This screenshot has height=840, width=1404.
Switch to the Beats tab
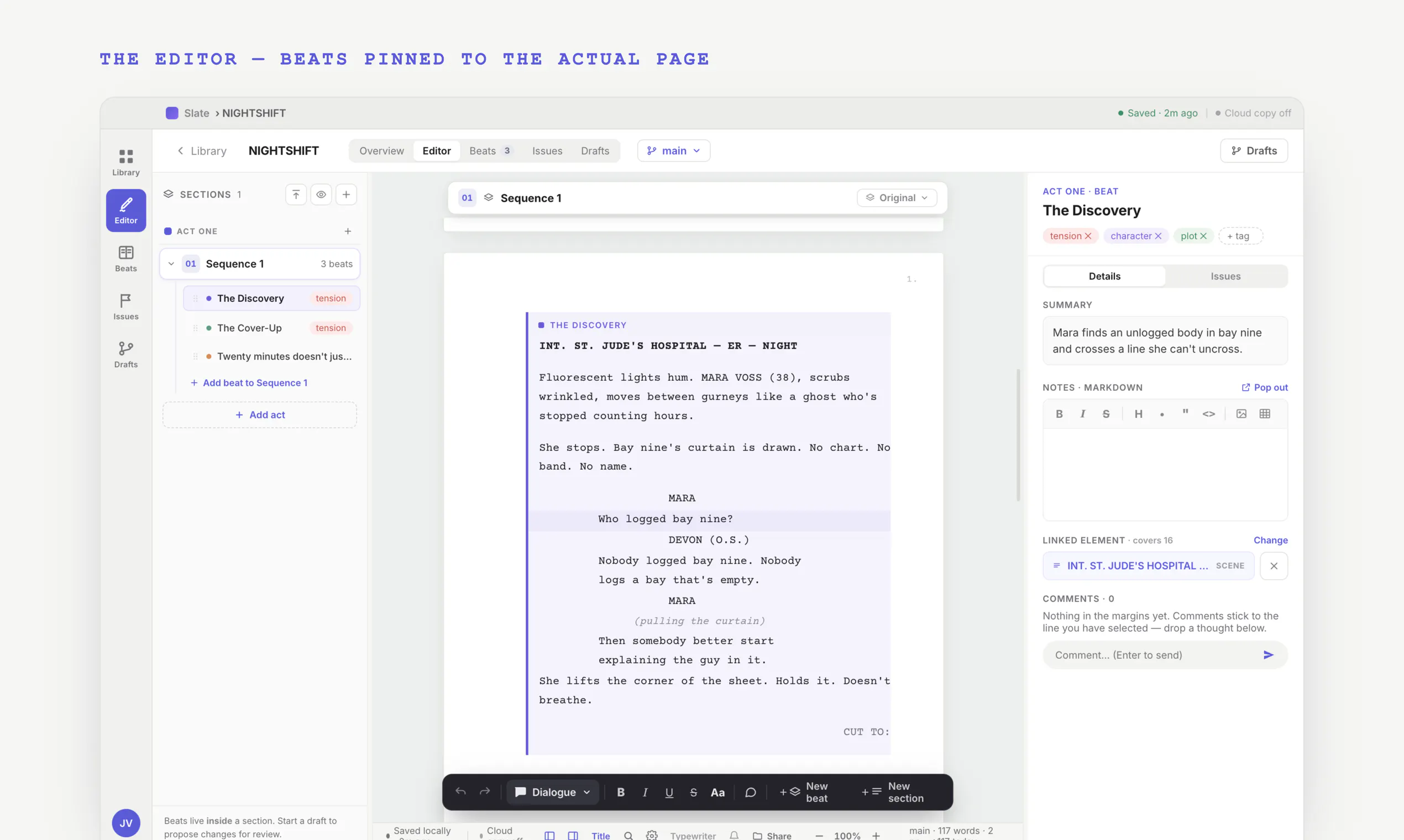coord(490,151)
